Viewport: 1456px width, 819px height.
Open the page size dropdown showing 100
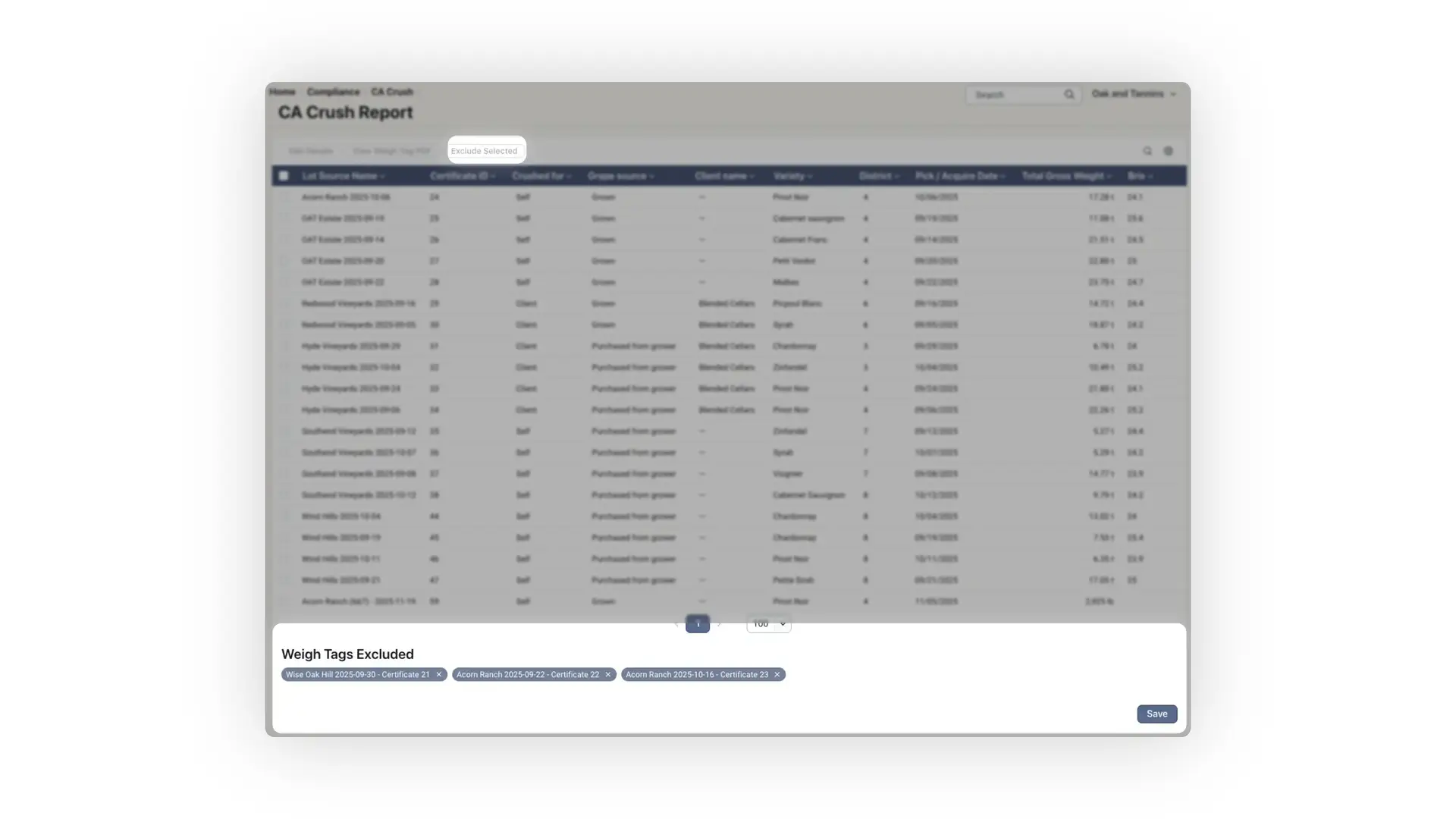tap(768, 623)
